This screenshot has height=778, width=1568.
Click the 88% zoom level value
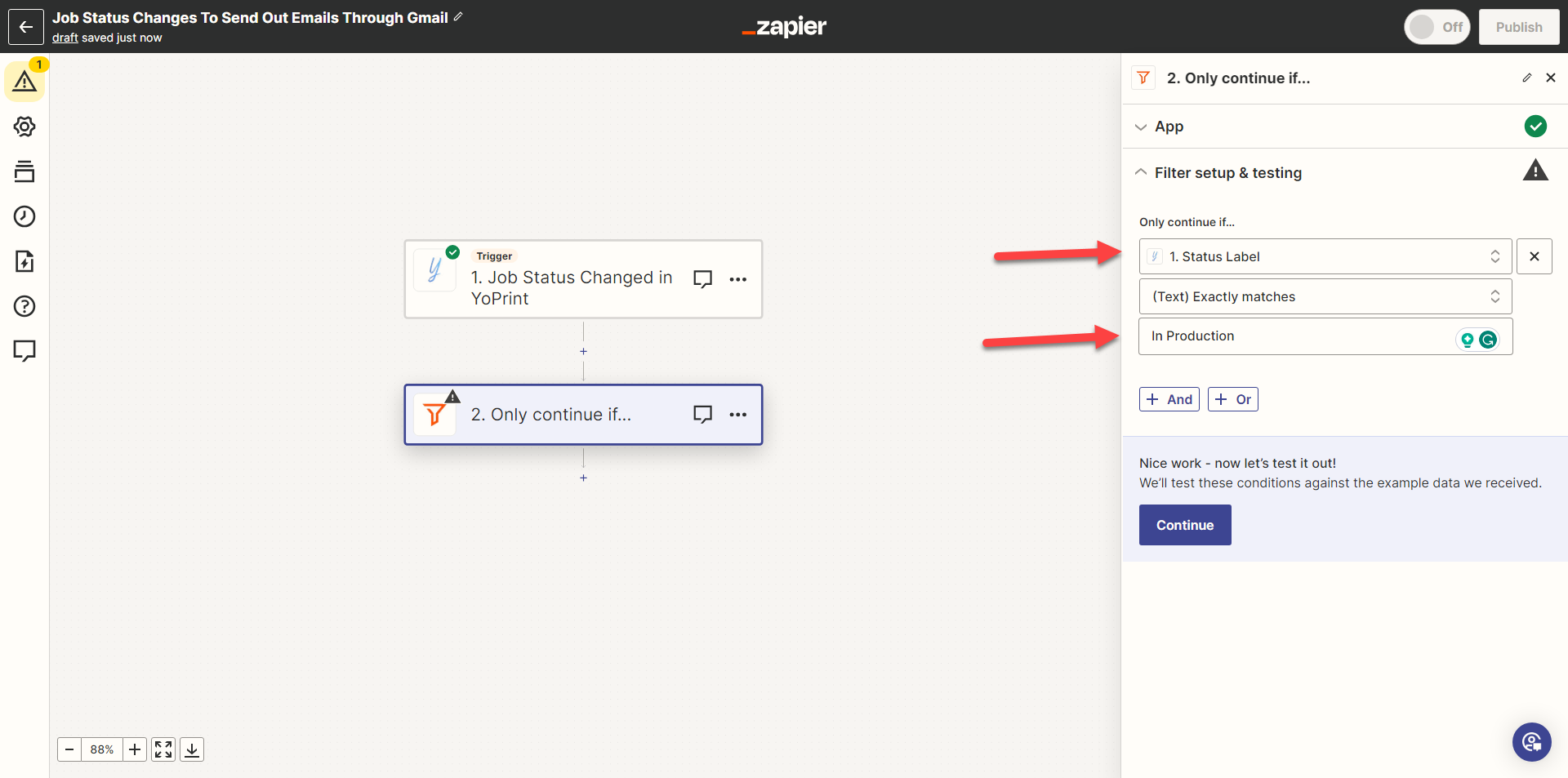(x=102, y=749)
